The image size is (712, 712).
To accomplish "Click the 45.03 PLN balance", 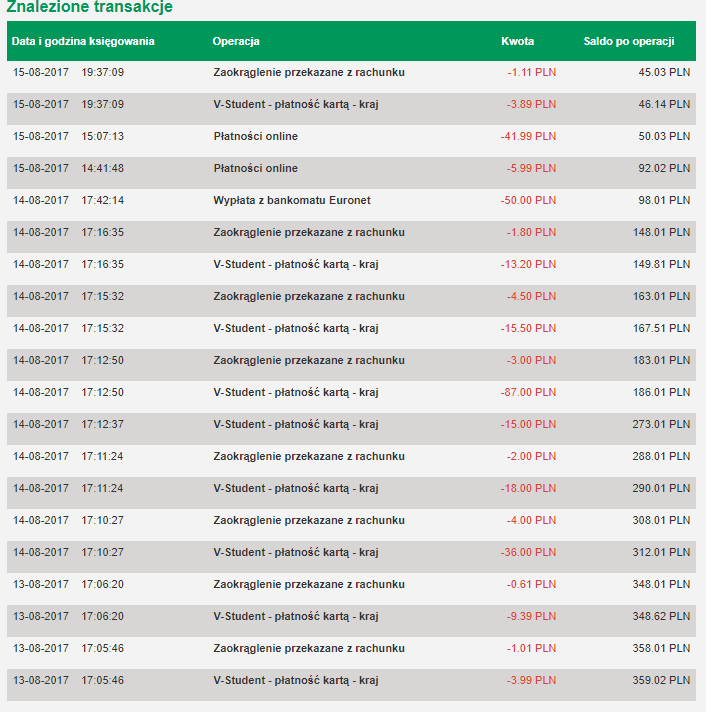I will (664, 72).
